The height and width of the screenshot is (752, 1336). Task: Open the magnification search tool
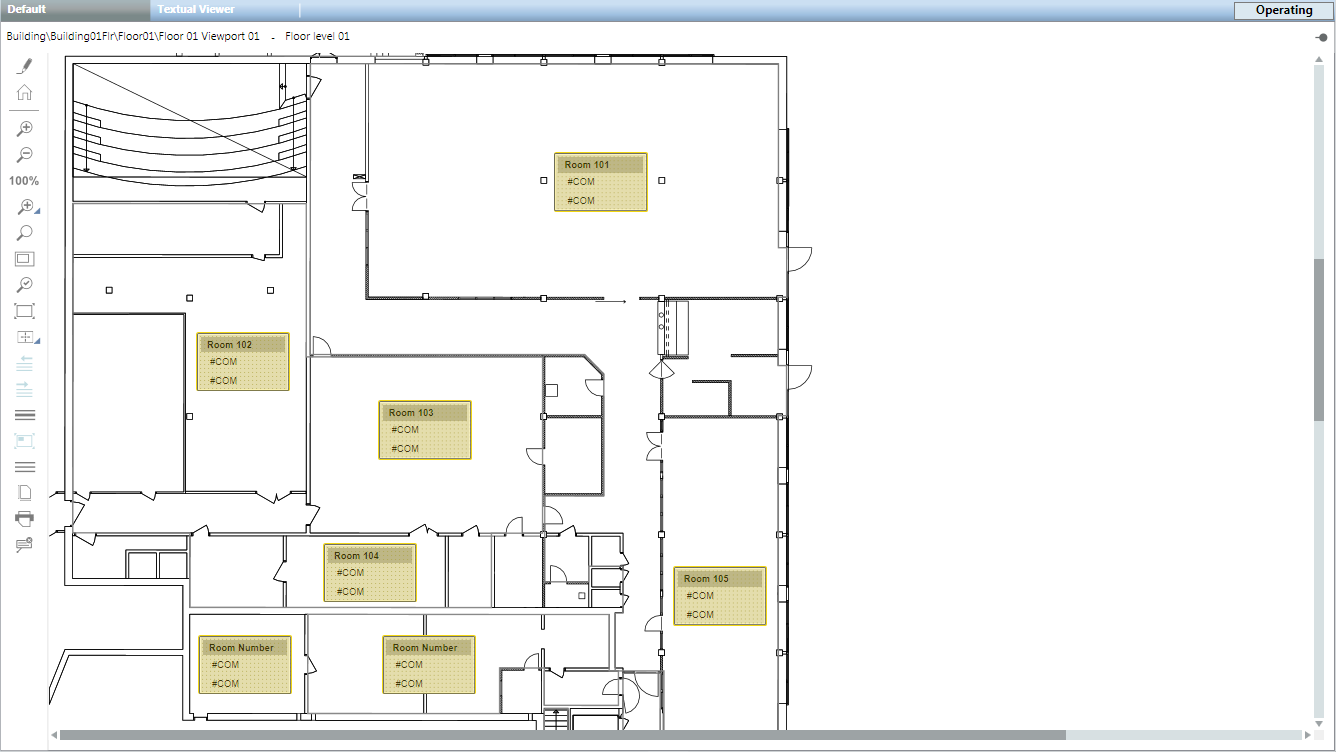(x=24, y=232)
